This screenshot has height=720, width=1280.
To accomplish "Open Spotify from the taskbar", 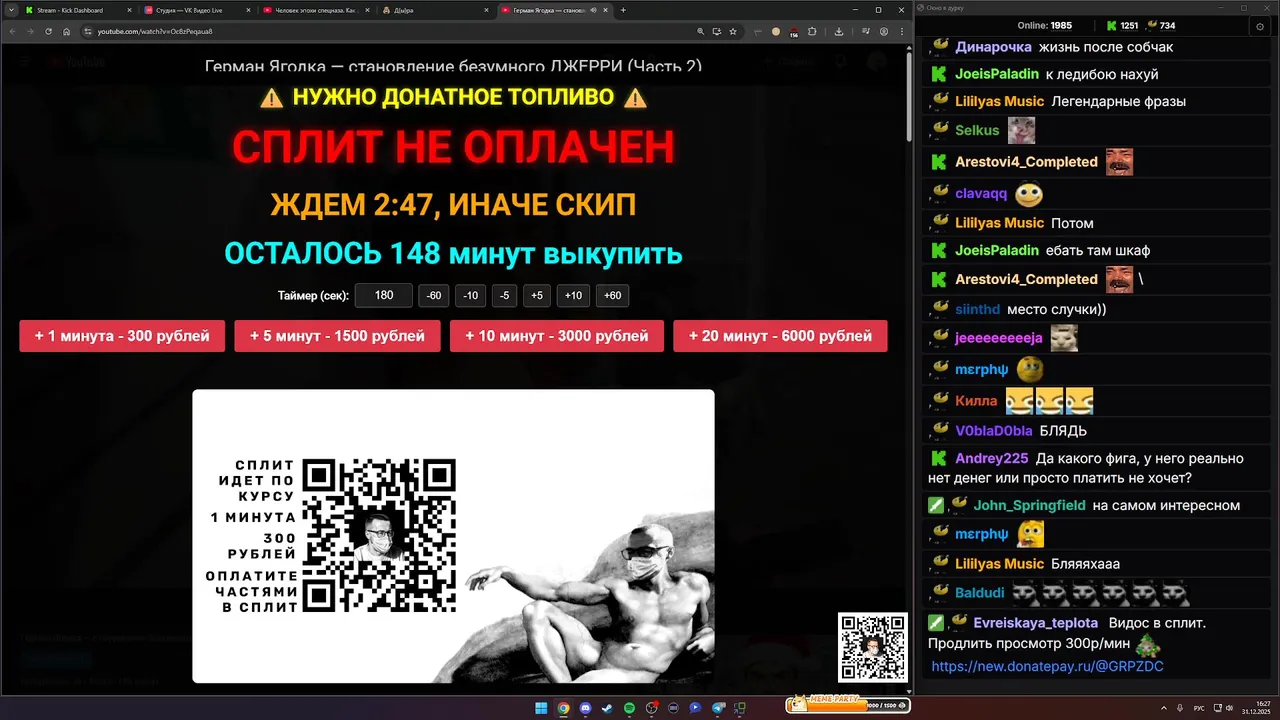I will coord(629,708).
